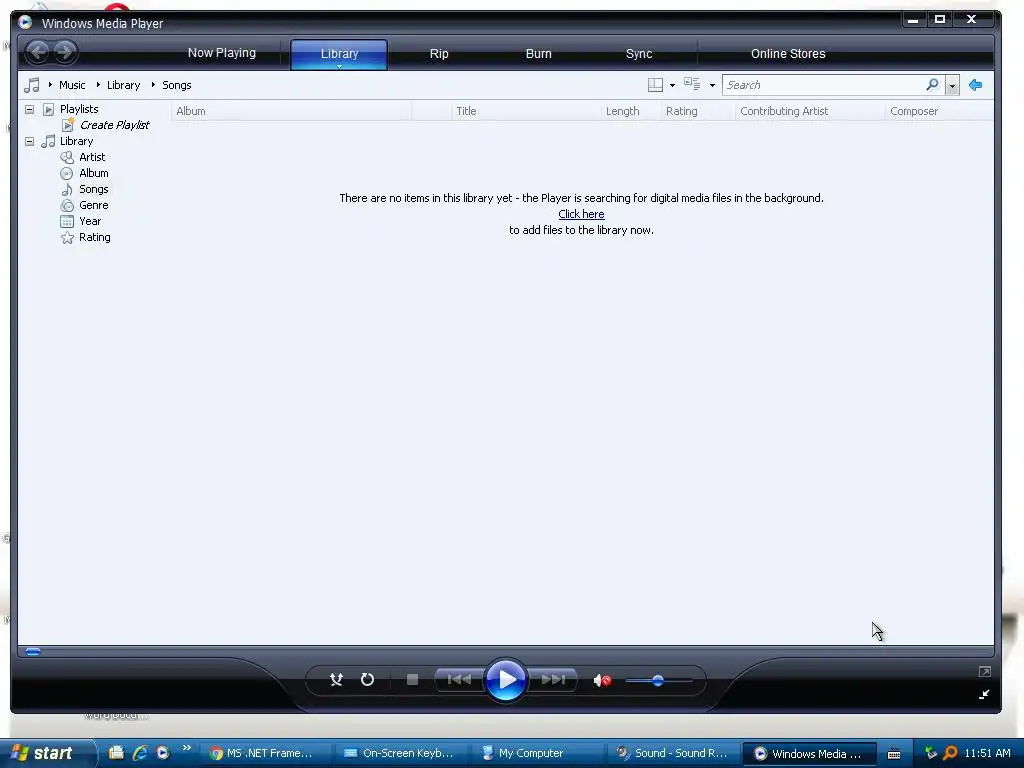Open the Burn tab

539,54
